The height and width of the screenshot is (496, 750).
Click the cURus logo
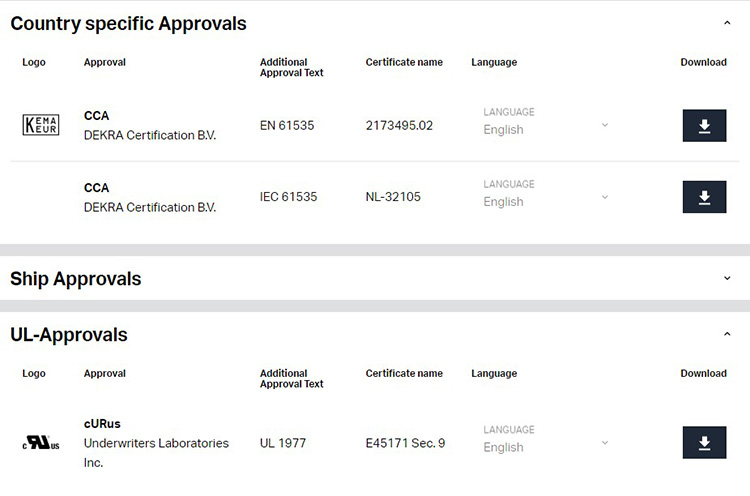point(41,443)
